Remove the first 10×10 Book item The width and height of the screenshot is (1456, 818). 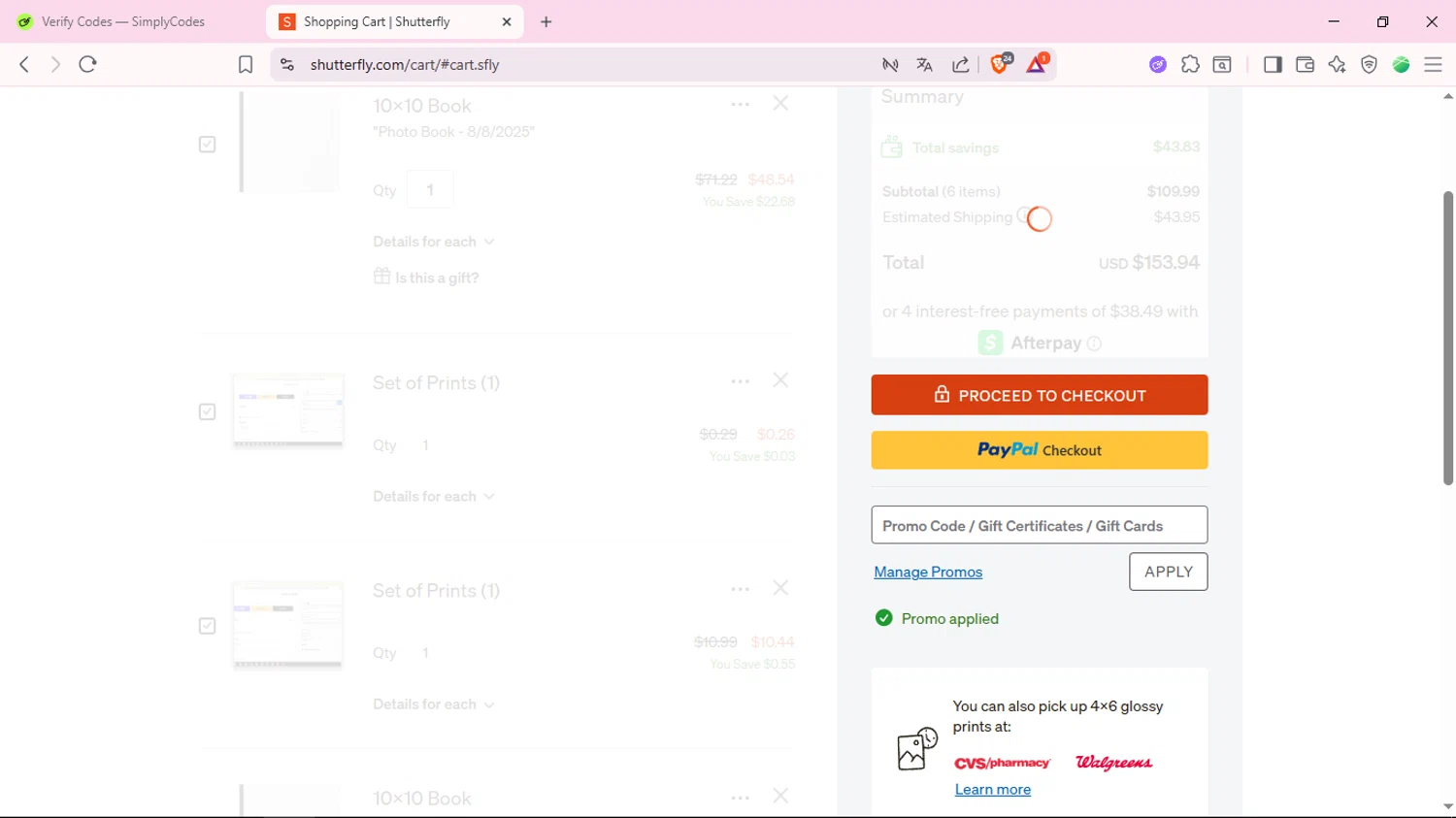click(780, 103)
